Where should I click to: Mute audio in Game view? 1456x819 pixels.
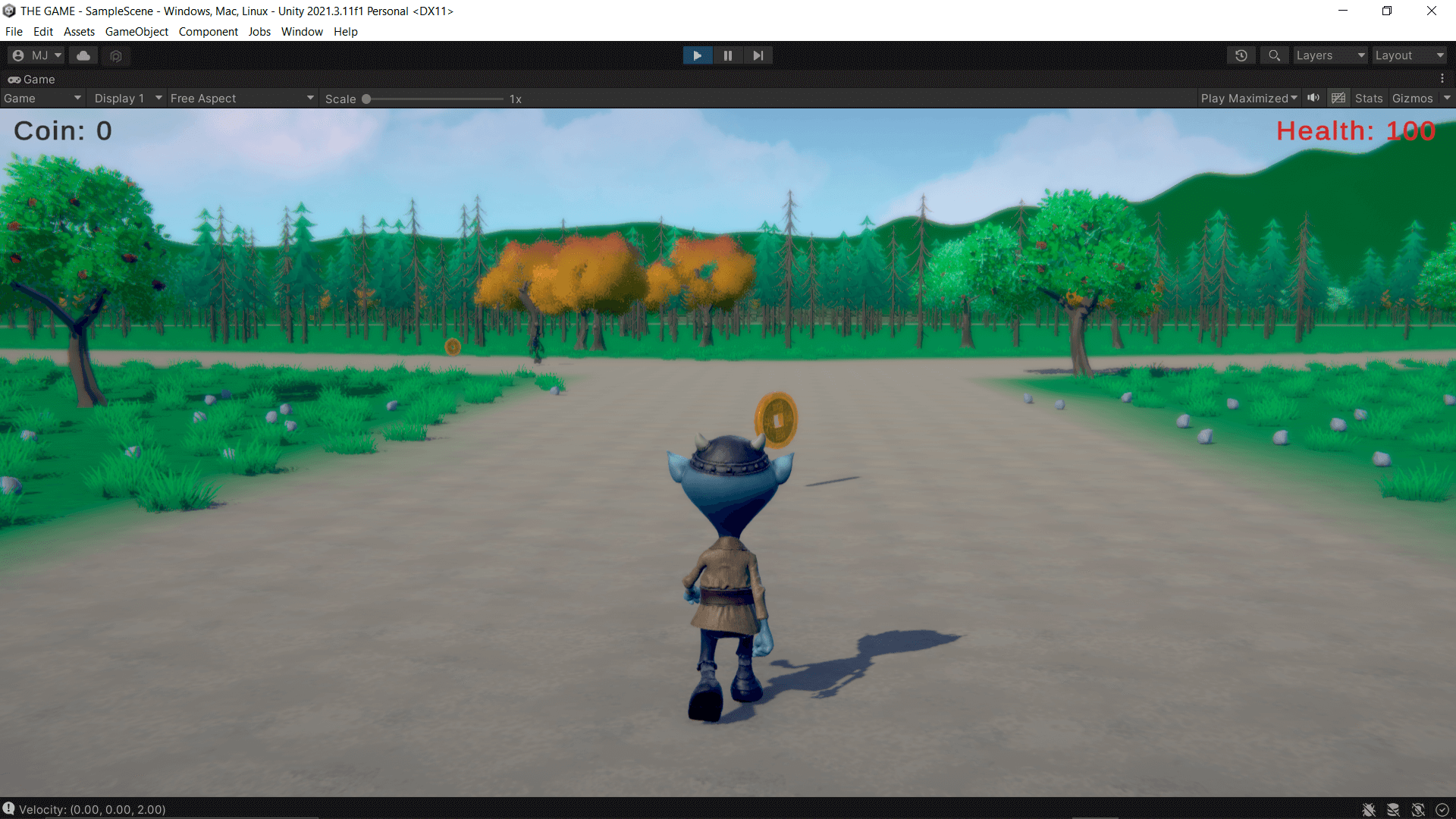[x=1313, y=98]
